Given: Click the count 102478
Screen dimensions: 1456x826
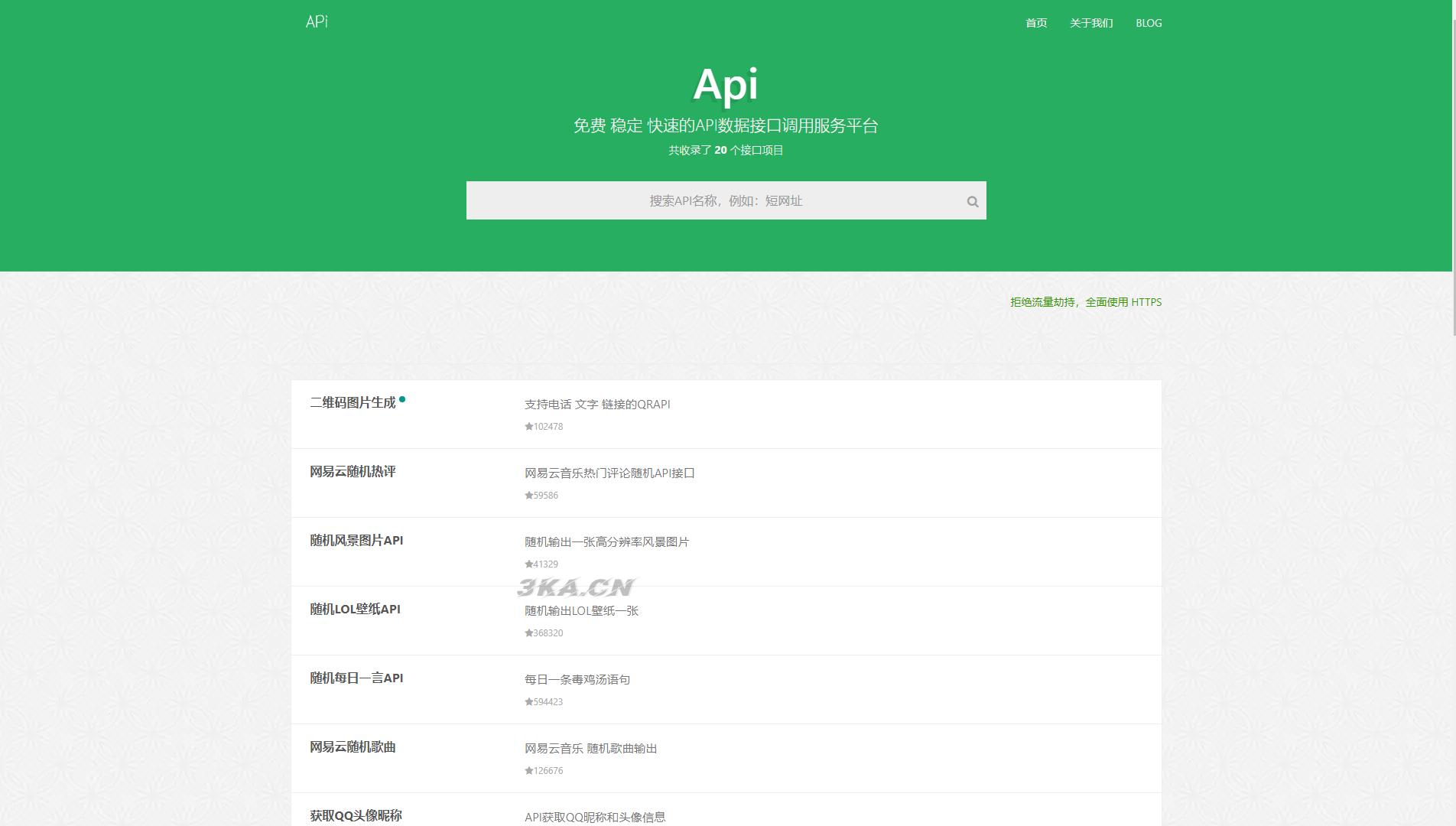Looking at the screenshot, I should point(548,426).
